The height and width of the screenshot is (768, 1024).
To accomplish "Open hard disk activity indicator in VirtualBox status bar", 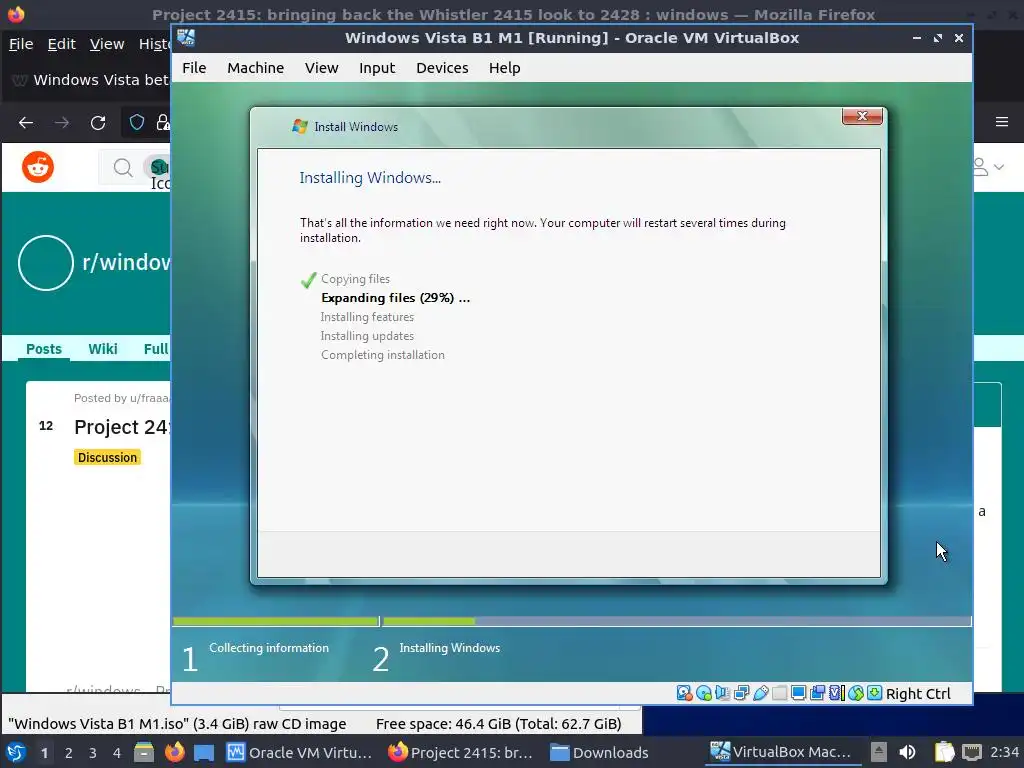I will point(684,694).
